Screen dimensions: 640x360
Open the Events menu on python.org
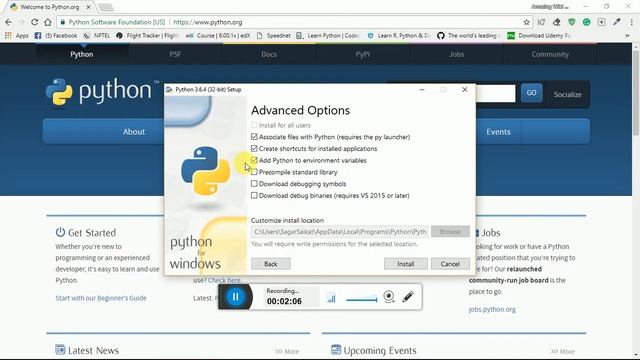tap(498, 132)
